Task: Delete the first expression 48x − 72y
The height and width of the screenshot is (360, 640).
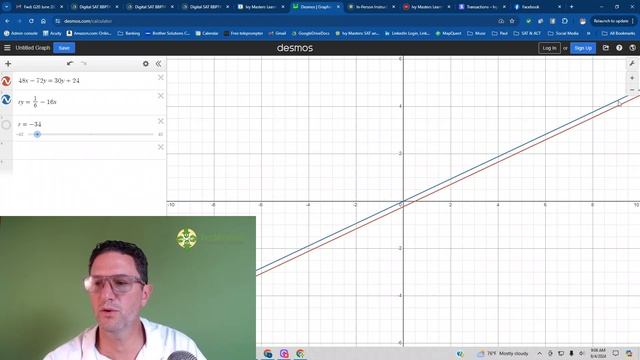Action: click(x=161, y=78)
